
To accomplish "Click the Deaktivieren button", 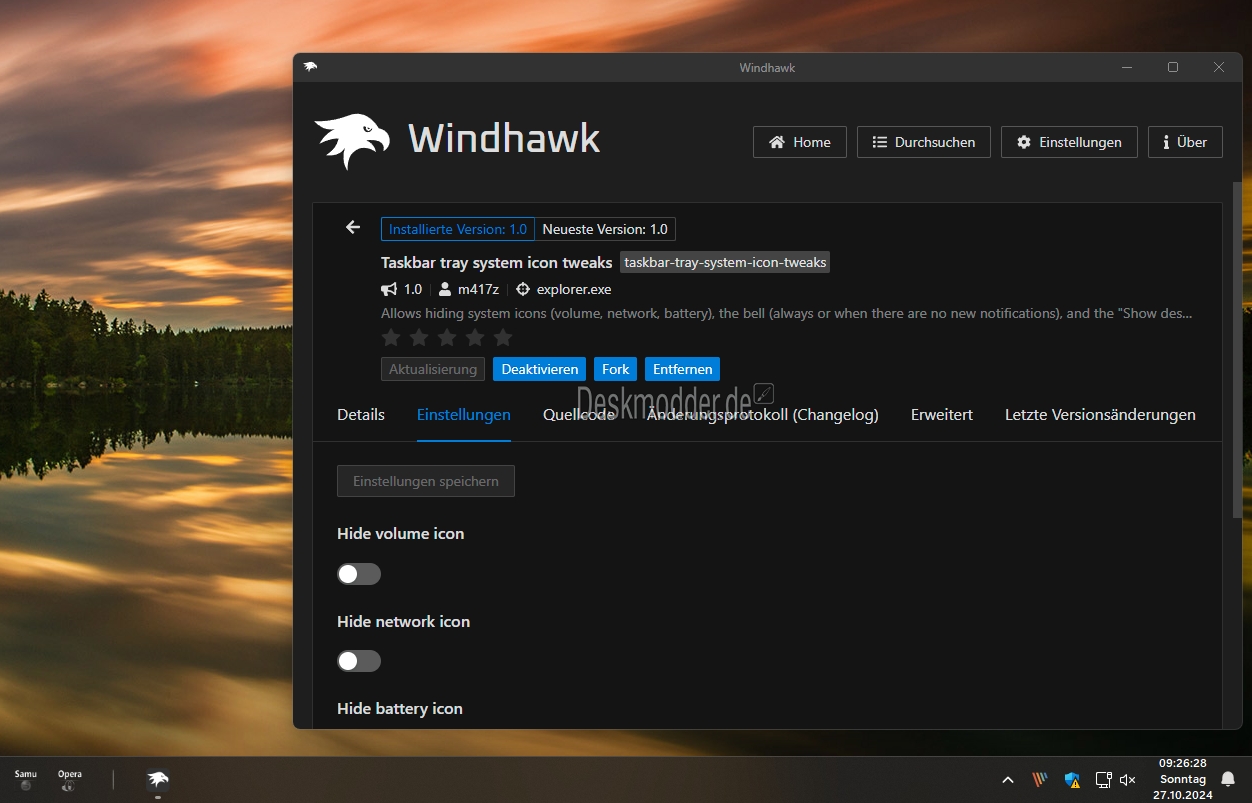I will pos(540,369).
